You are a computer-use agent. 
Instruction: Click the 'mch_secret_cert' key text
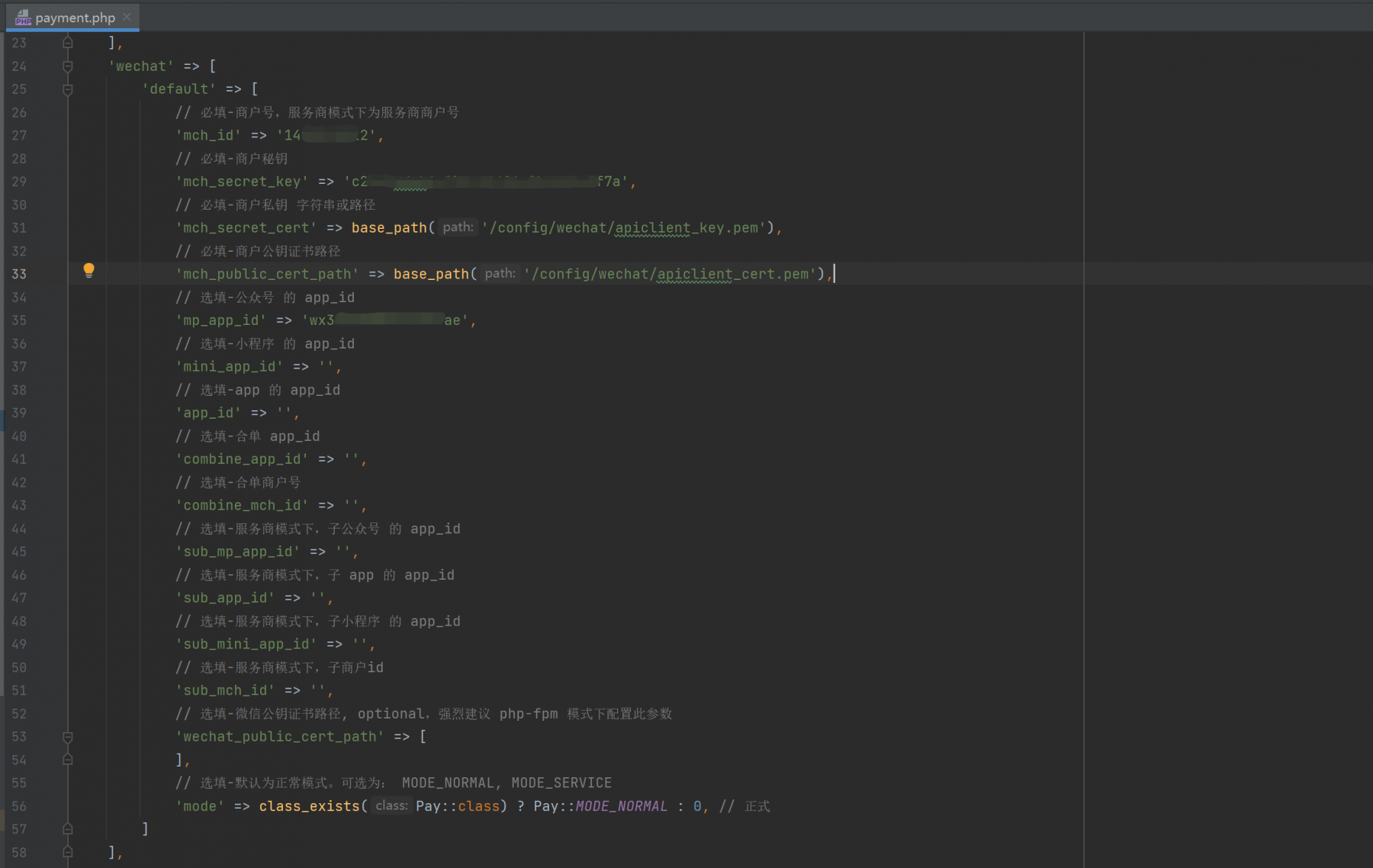coord(246,227)
